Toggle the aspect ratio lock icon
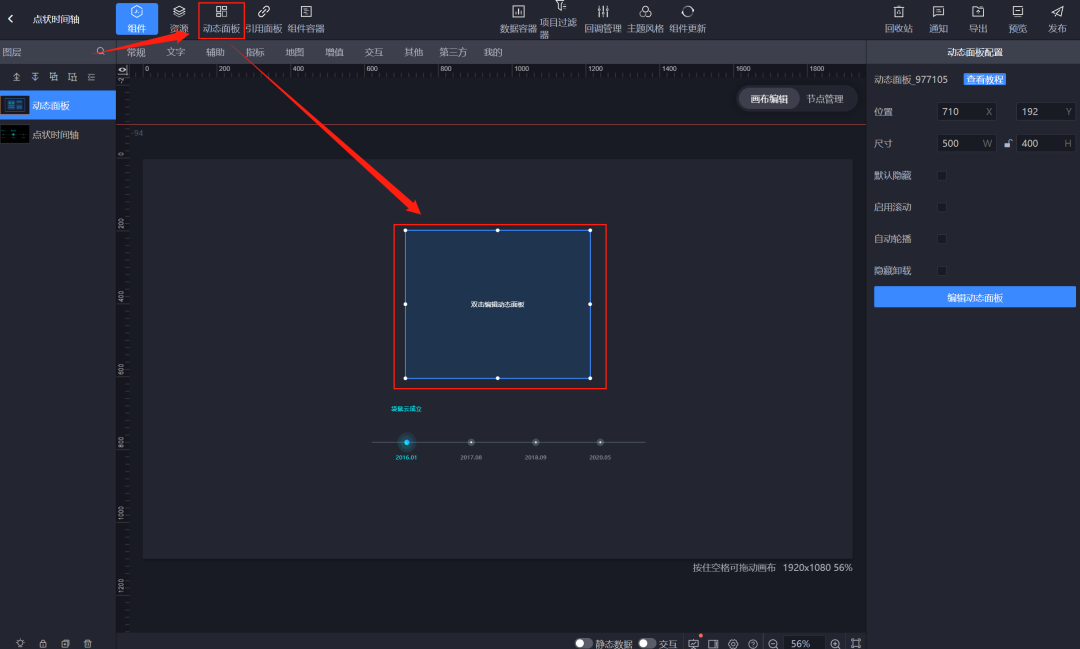Screen dimensions: 1080x649 (1008, 143)
